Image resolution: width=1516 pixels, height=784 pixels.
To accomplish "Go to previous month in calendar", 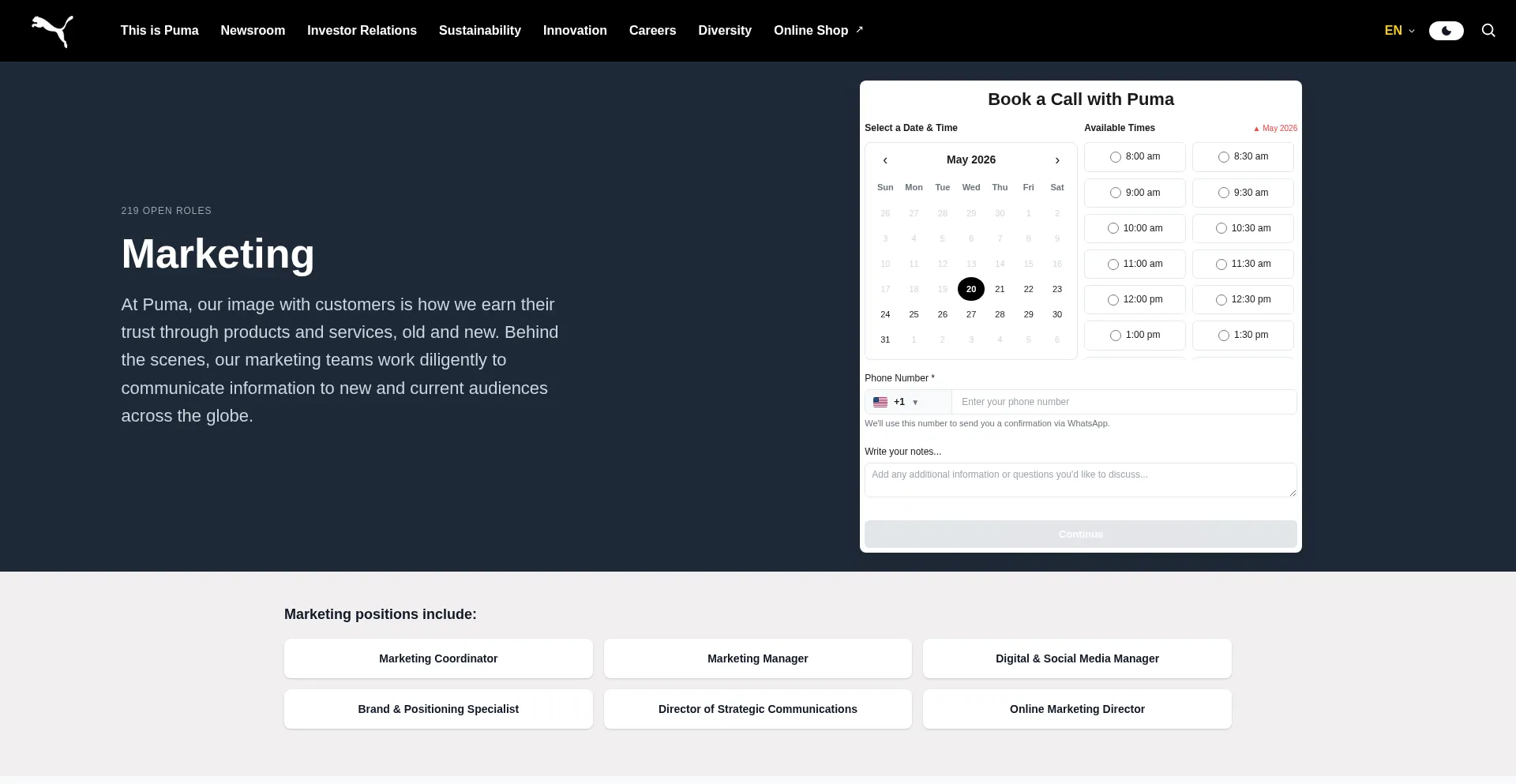I will tap(885, 160).
